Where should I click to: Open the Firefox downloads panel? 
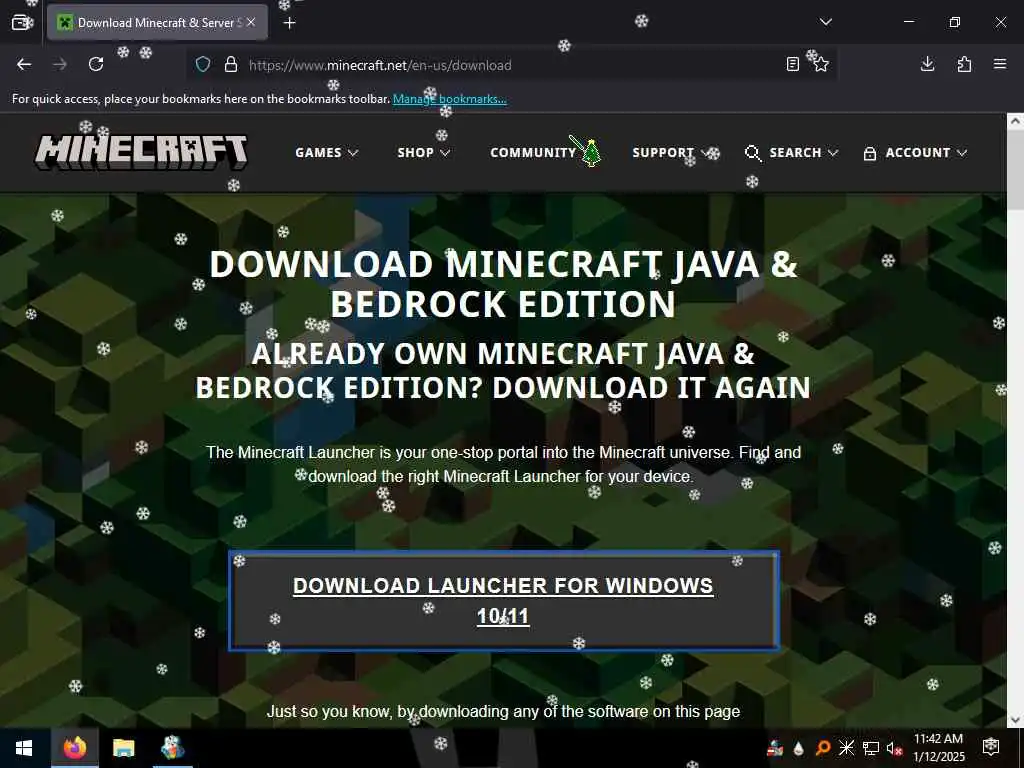[927, 64]
